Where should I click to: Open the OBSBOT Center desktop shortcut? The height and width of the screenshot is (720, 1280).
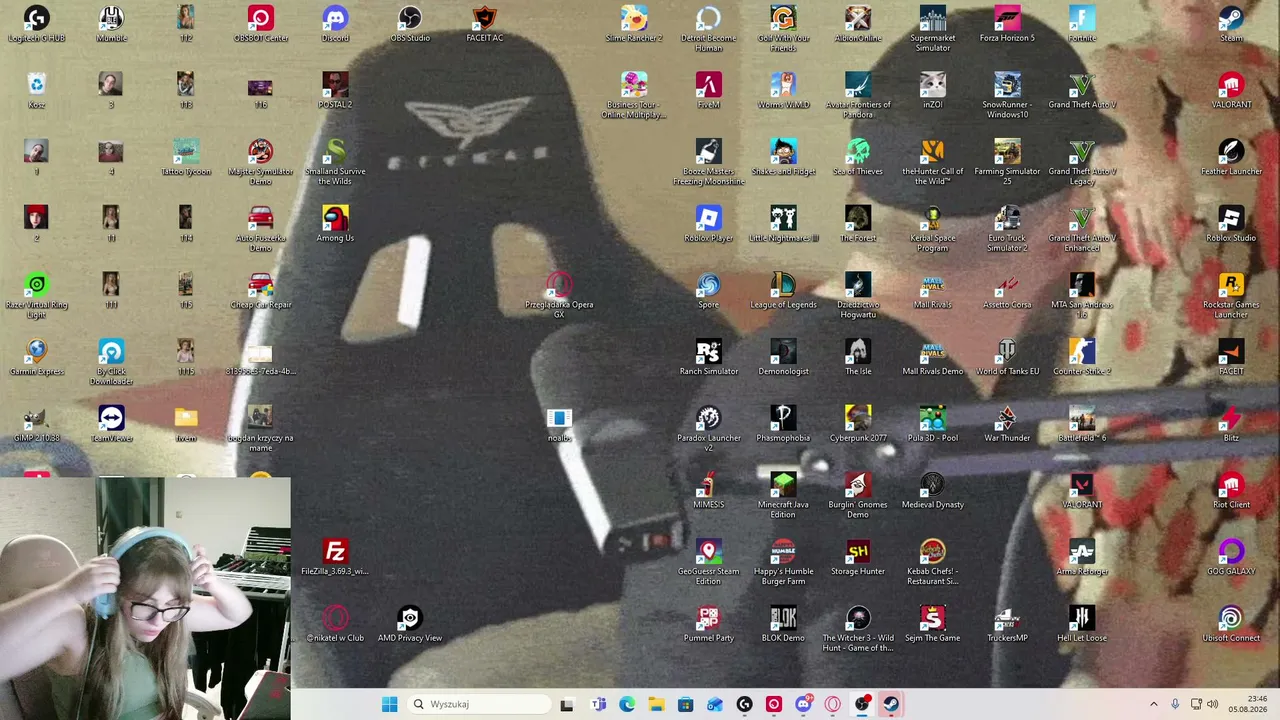click(x=260, y=24)
